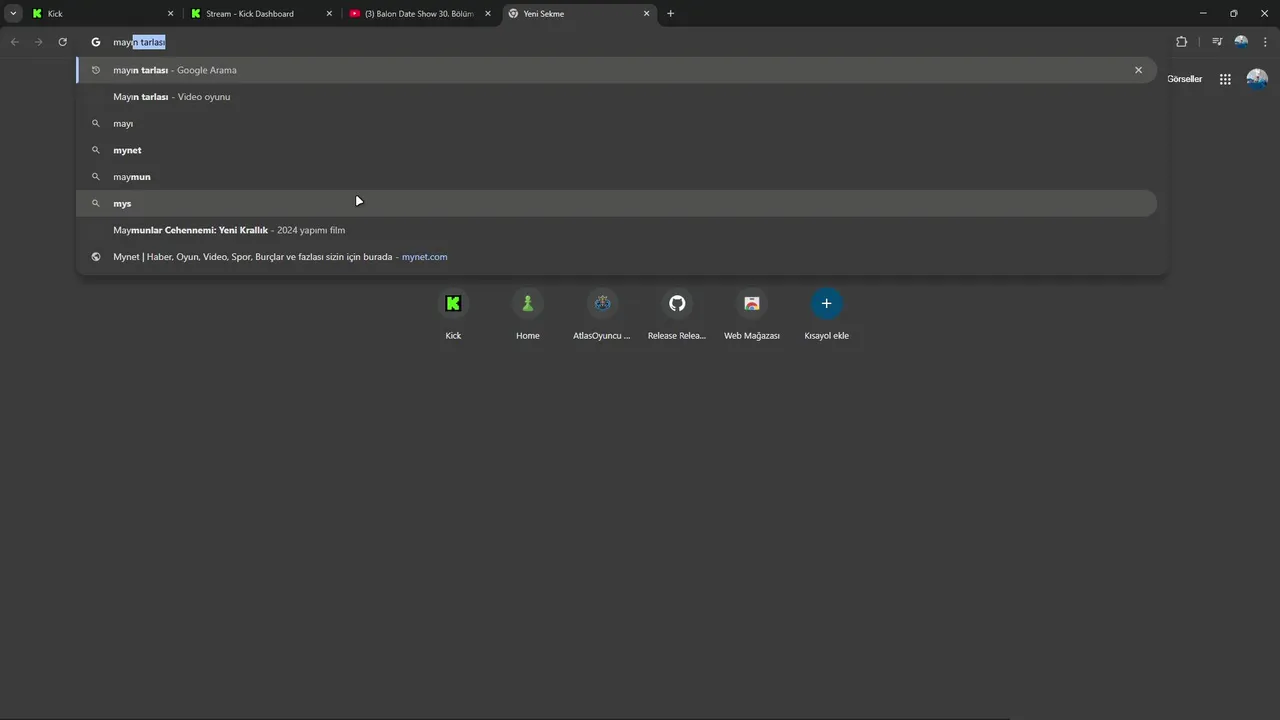Open a new tab with plus button
This screenshot has height=720, width=1280.
[x=670, y=14]
